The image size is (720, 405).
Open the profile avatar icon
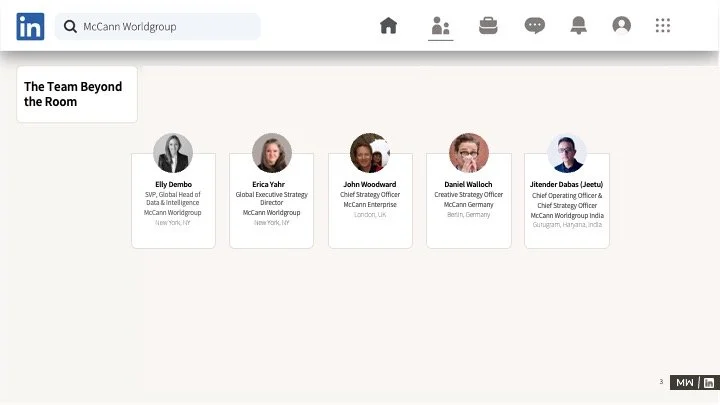tap(622, 25)
